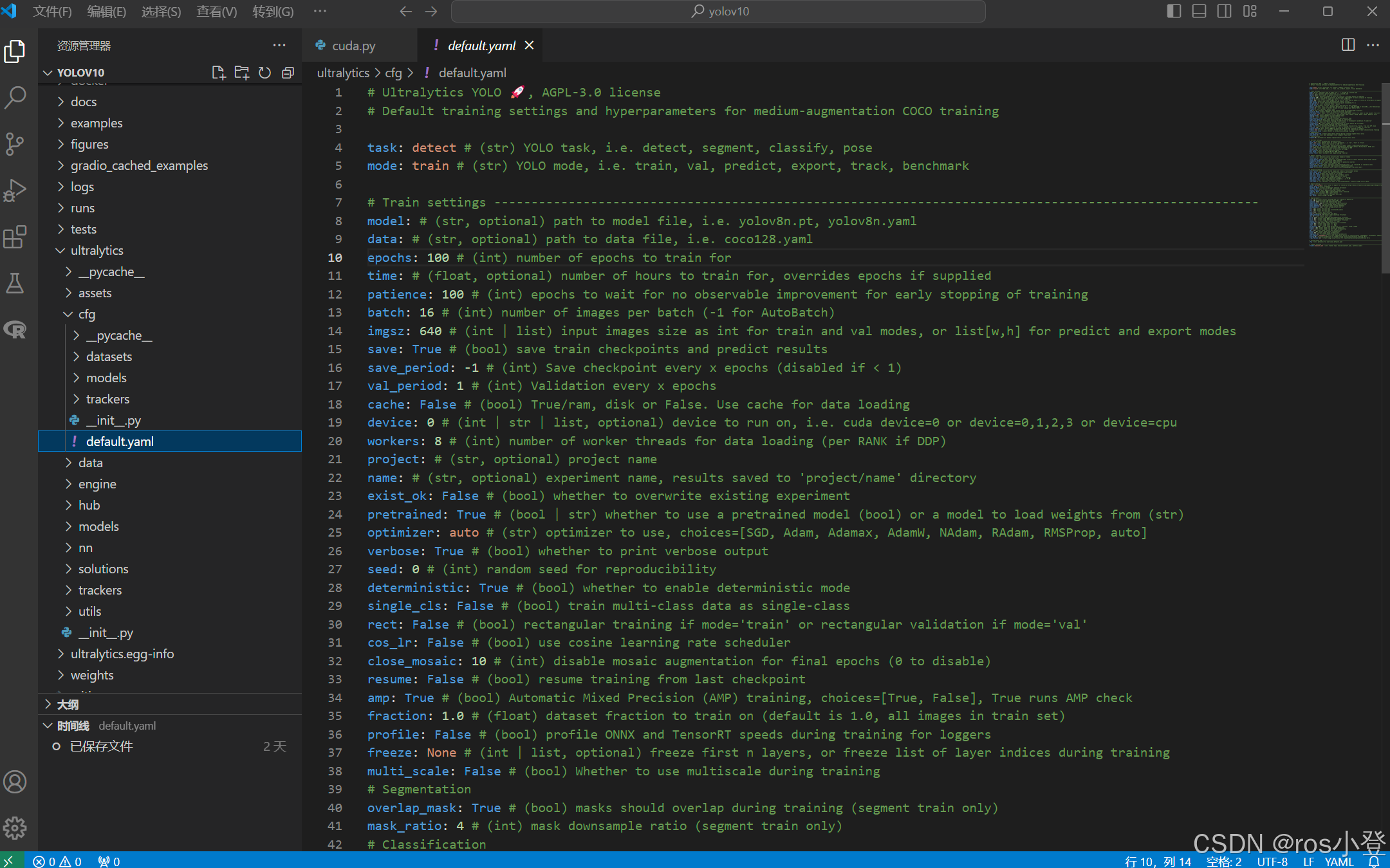Create a new folder in YOLOV10 explorer
1390x868 pixels.
coord(242,73)
